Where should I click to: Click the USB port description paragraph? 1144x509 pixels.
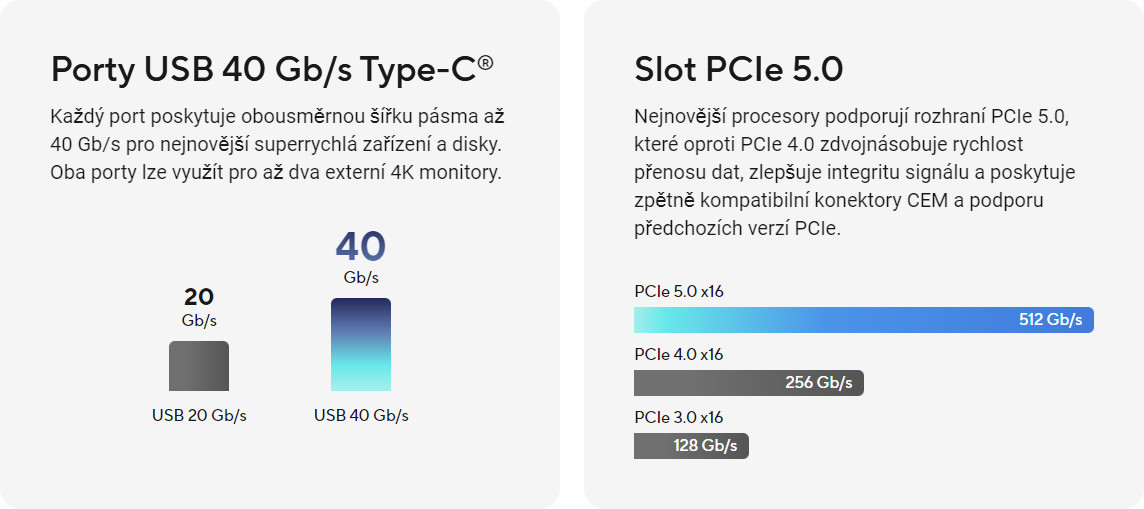point(275,144)
